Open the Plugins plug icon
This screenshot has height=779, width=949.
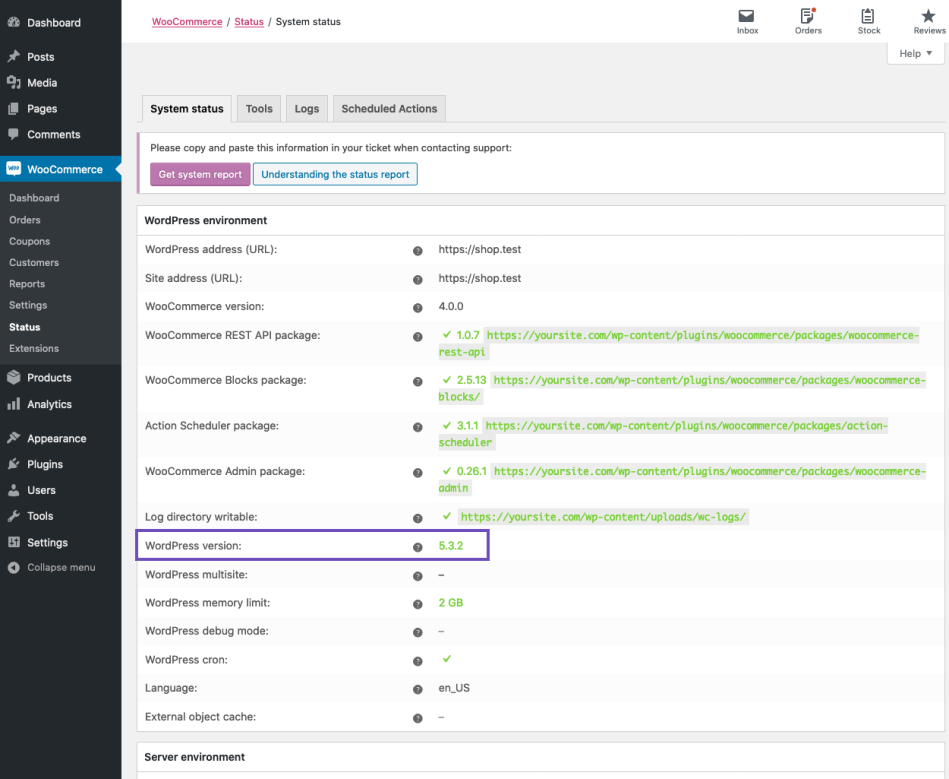(x=13, y=465)
